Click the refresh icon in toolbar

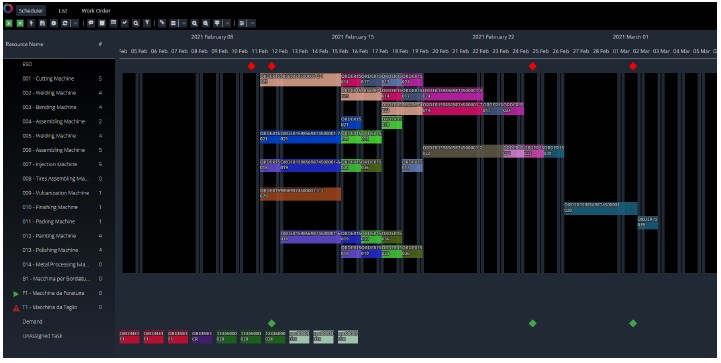(65, 23)
